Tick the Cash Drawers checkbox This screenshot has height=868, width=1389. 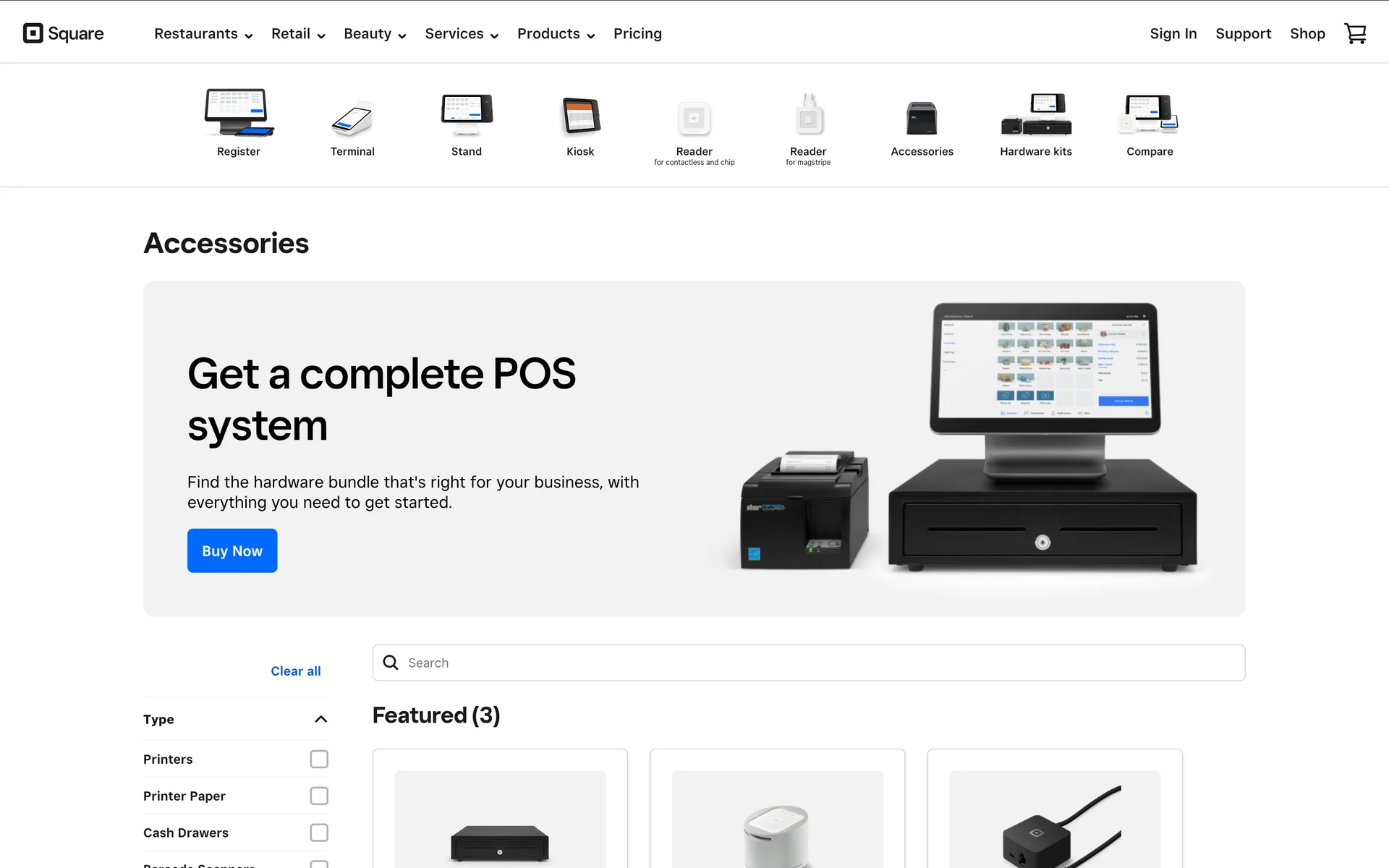[319, 833]
